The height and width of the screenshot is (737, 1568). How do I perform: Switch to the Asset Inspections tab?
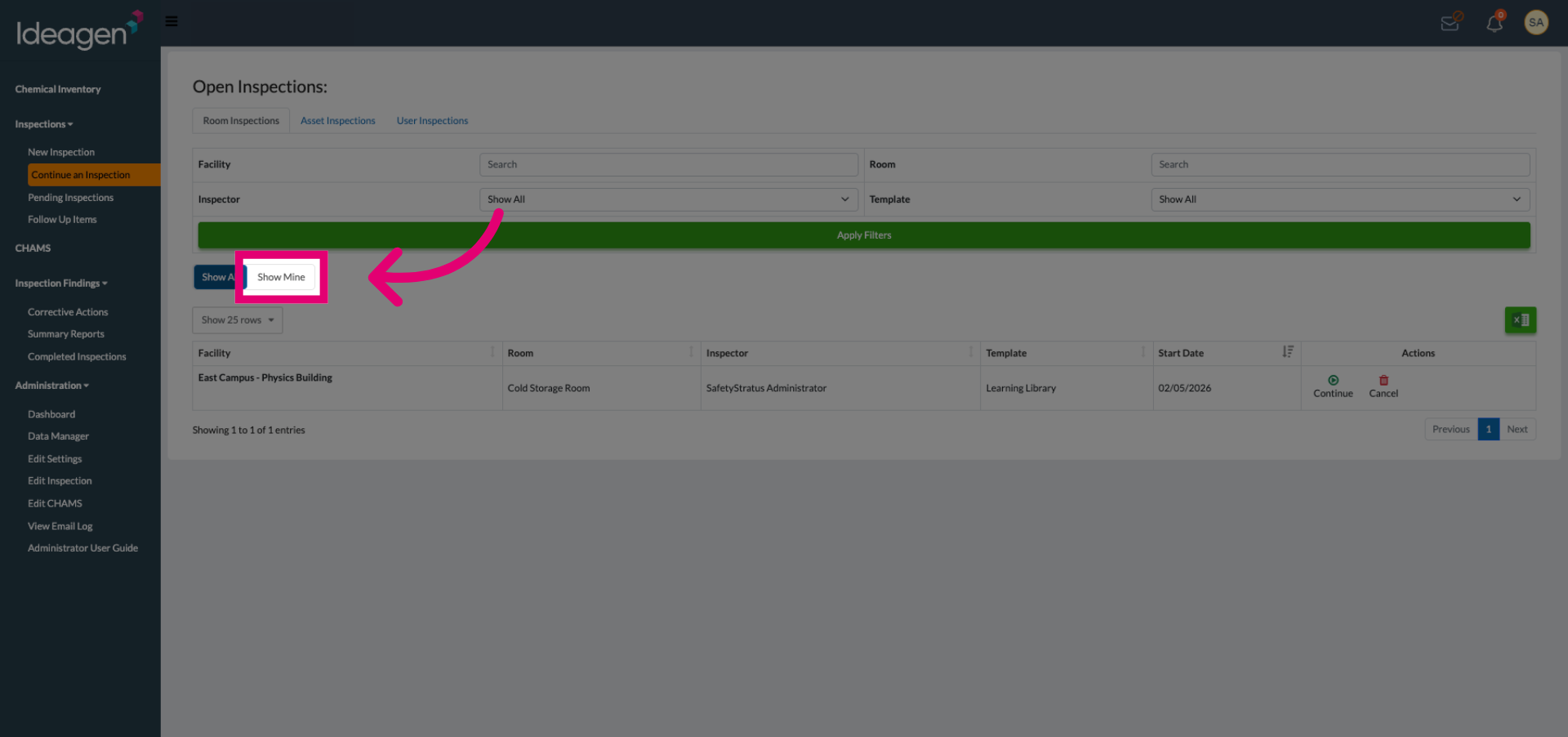(x=338, y=121)
